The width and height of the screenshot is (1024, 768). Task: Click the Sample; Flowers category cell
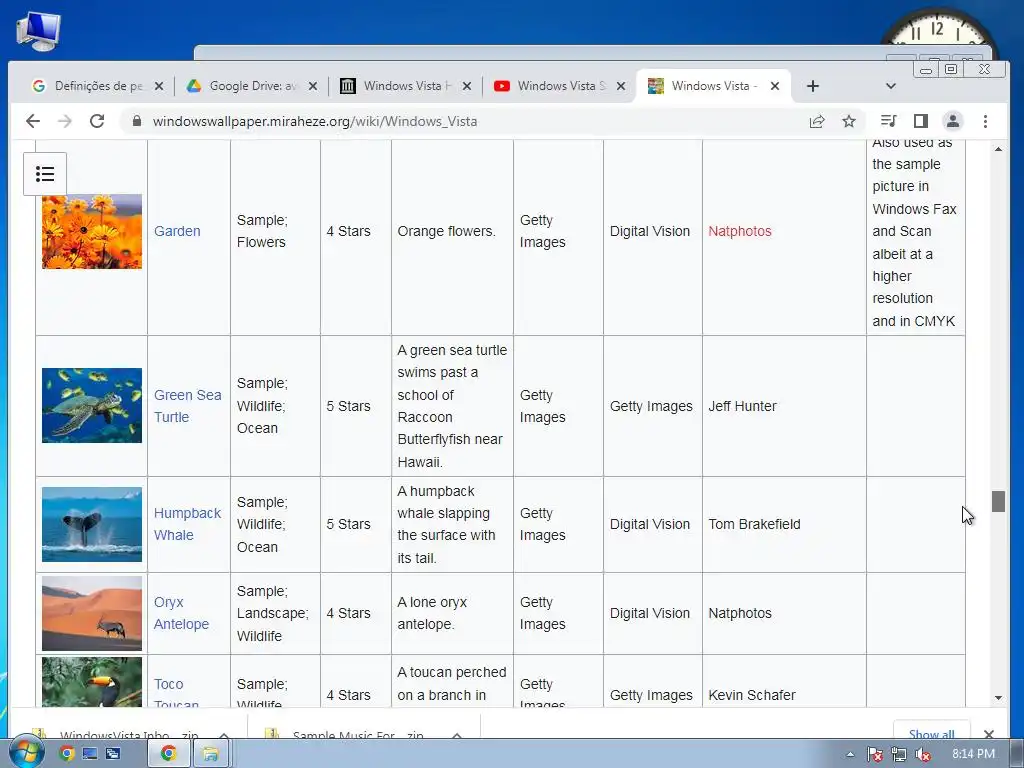pos(275,238)
